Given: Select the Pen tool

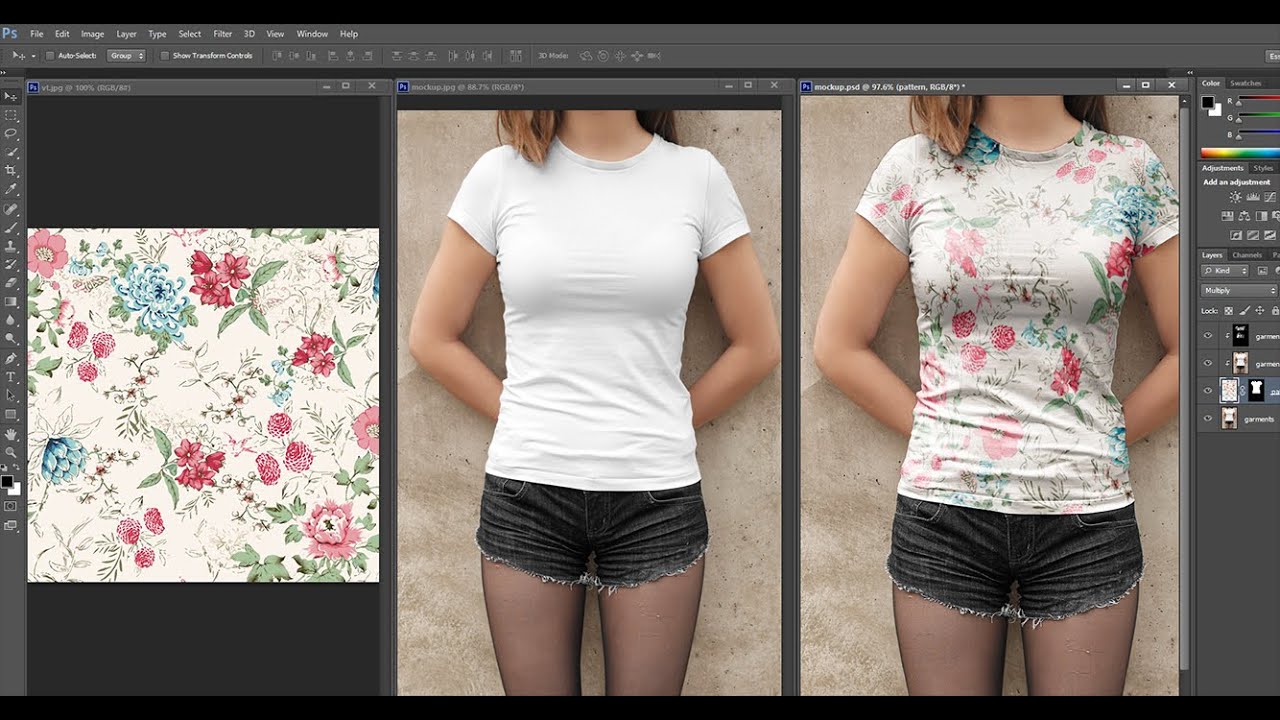Looking at the screenshot, I should [x=11, y=358].
